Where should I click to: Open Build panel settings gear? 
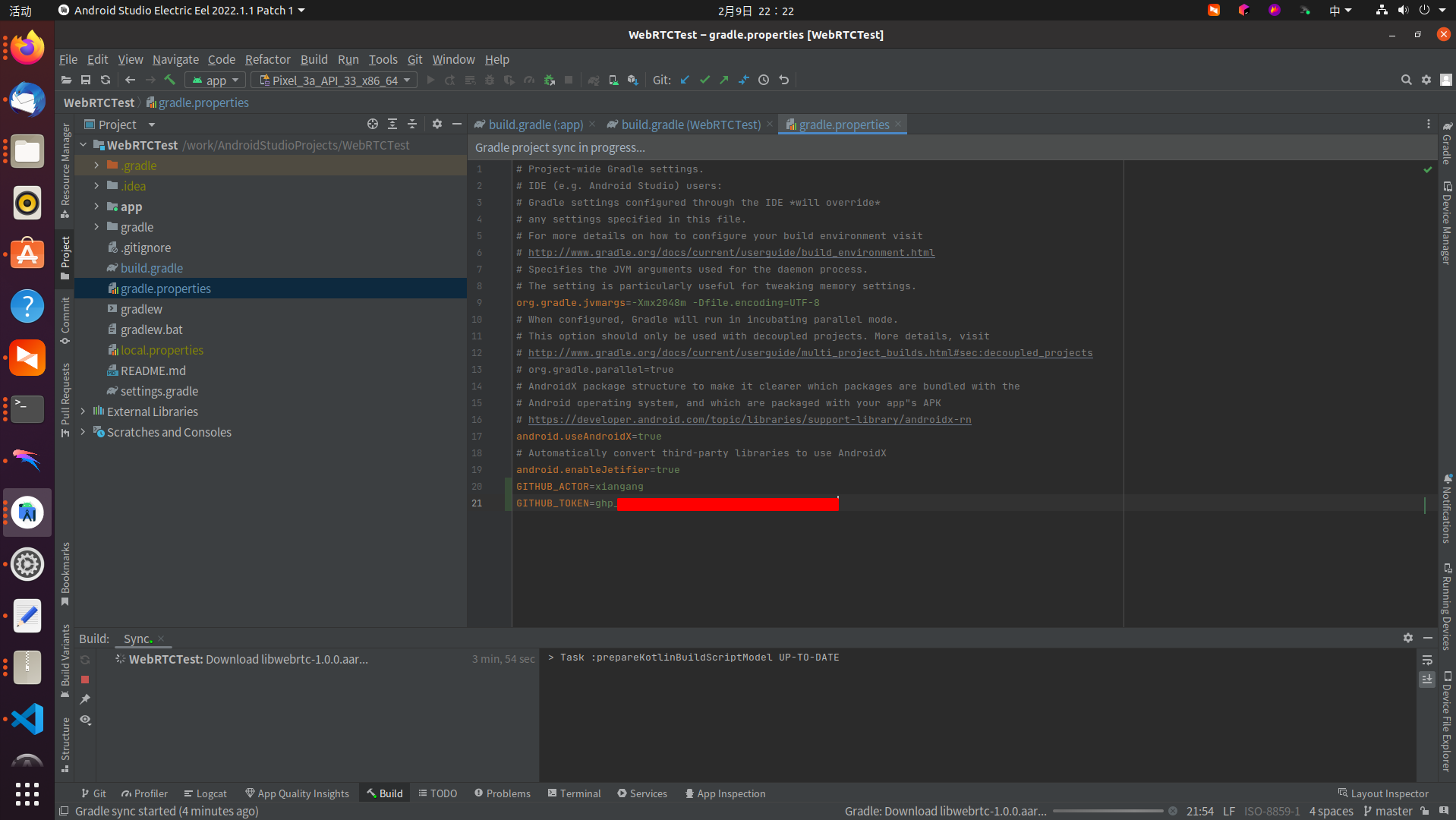1408,638
